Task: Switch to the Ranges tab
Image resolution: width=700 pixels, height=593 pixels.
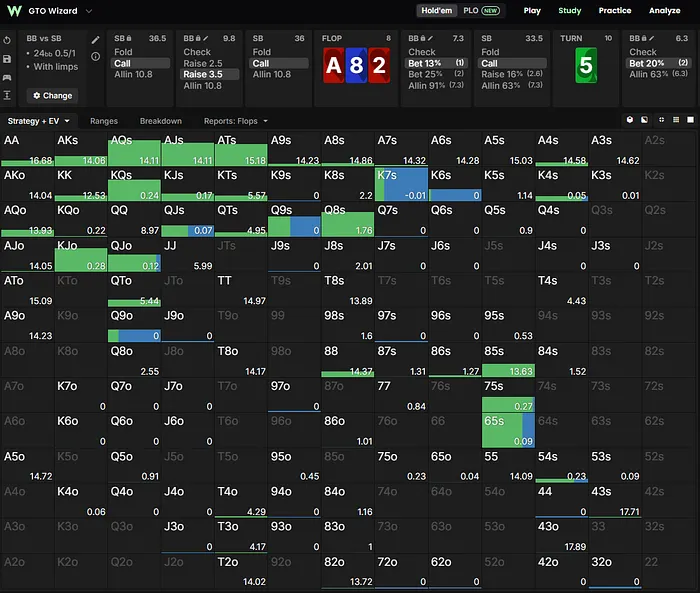Action: (x=104, y=121)
